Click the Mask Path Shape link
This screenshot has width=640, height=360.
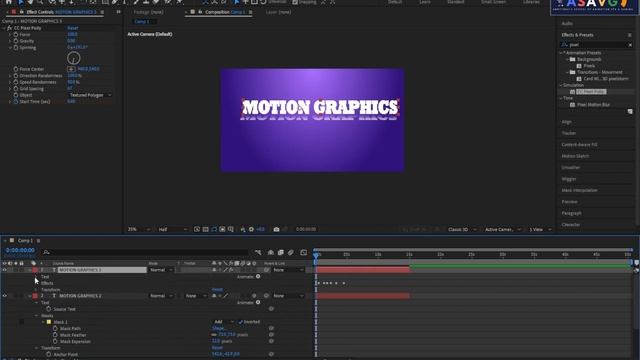pyautogui.click(x=219, y=329)
